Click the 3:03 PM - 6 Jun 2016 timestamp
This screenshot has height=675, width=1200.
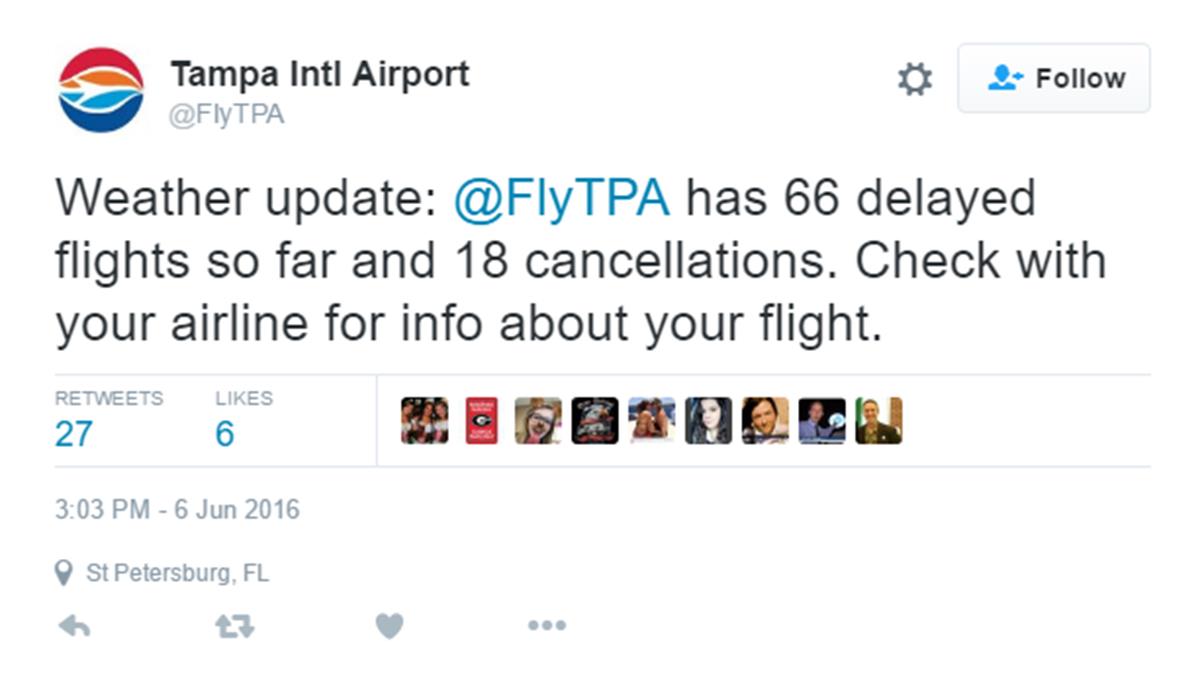point(177,509)
